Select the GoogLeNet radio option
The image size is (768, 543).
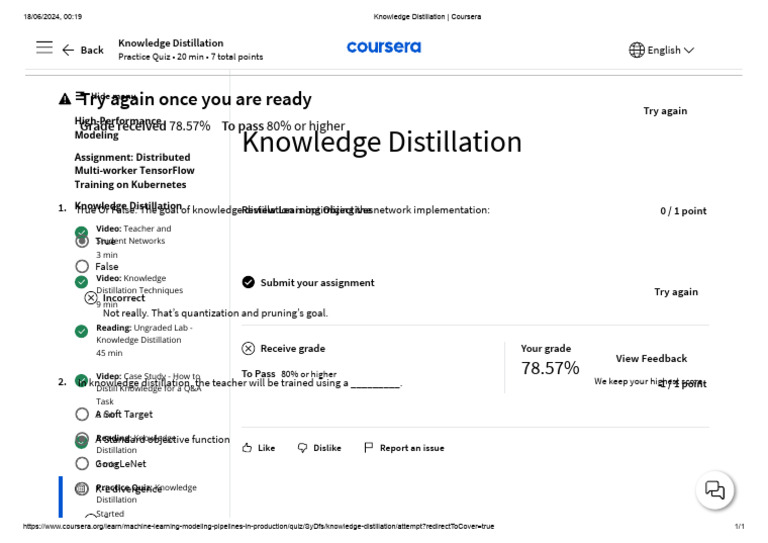click(82, 463)
